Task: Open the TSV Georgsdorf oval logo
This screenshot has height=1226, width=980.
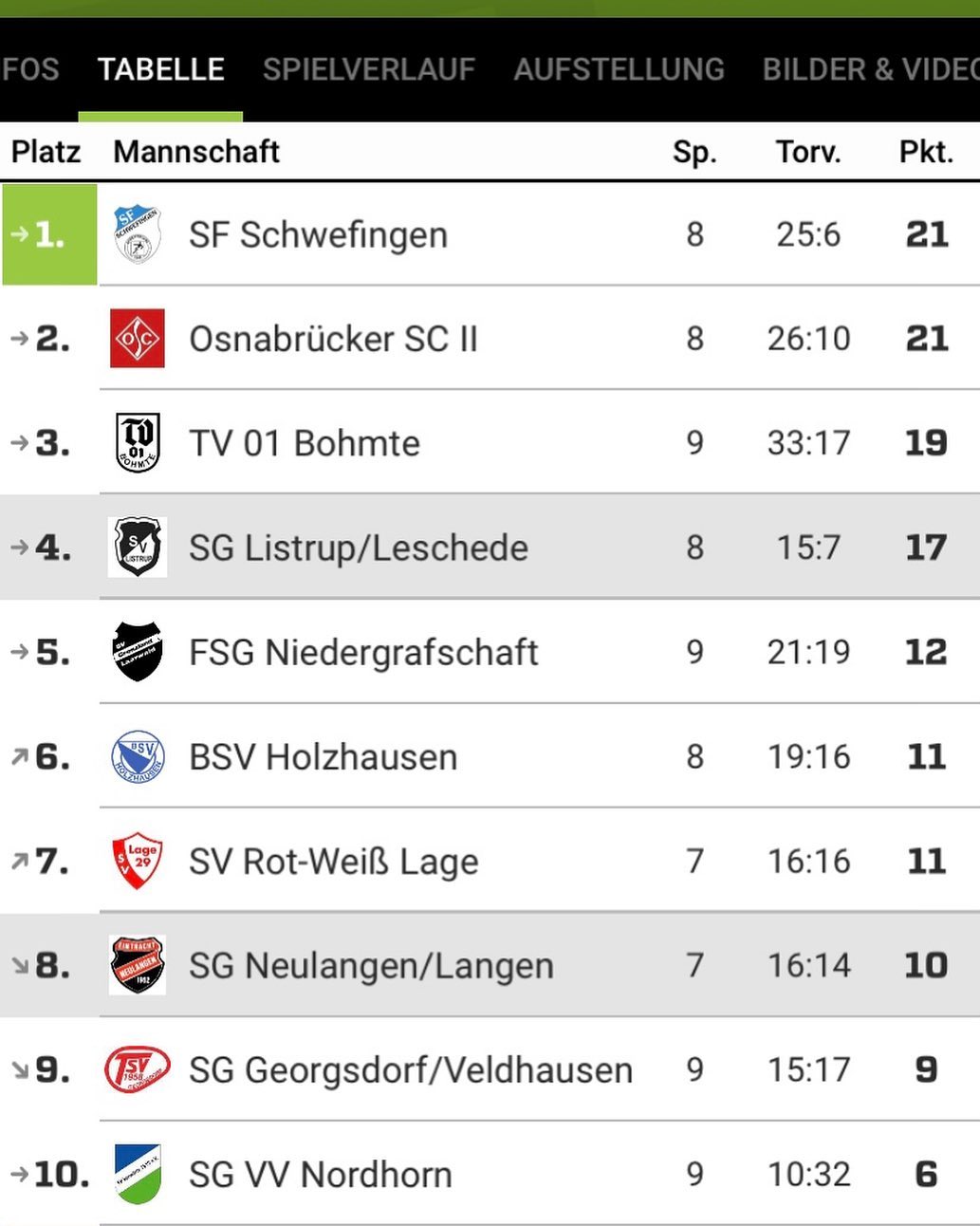Action: pyautogui.click(x=138, y=1069)
